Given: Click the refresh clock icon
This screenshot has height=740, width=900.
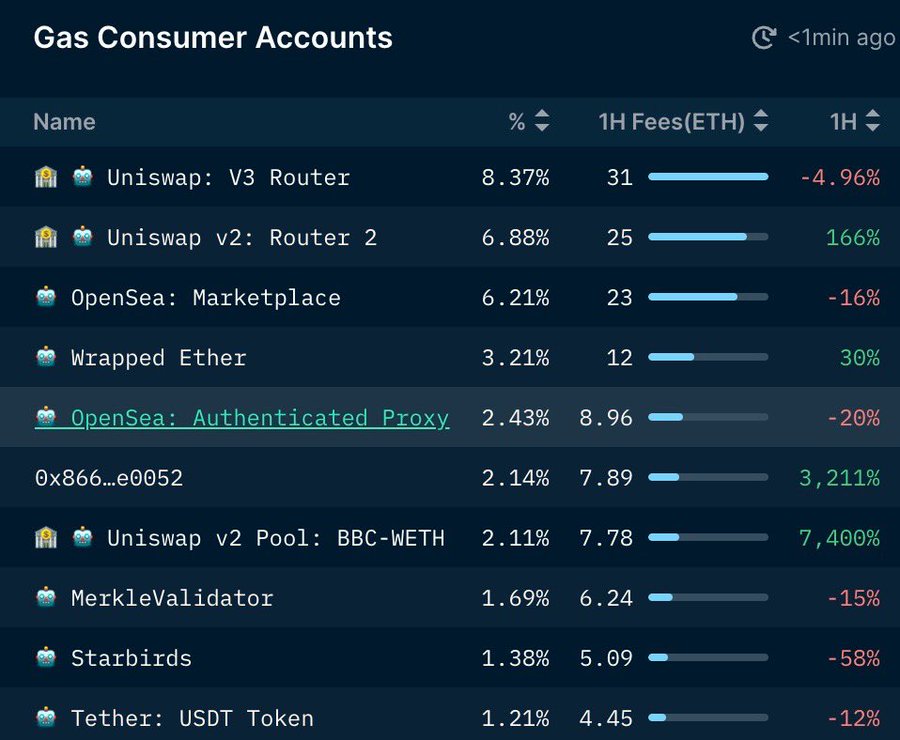Looking at the screenshot, I should pyautogui.click(x=764, y=38).
